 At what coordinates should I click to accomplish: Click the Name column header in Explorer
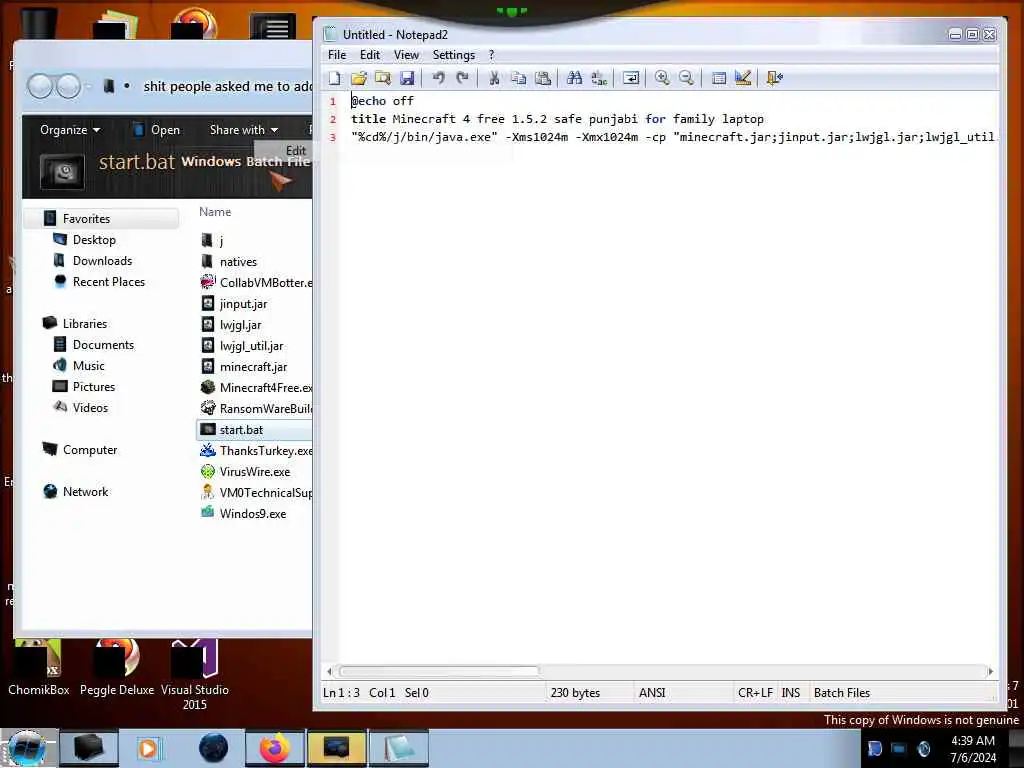pos(215,212)
